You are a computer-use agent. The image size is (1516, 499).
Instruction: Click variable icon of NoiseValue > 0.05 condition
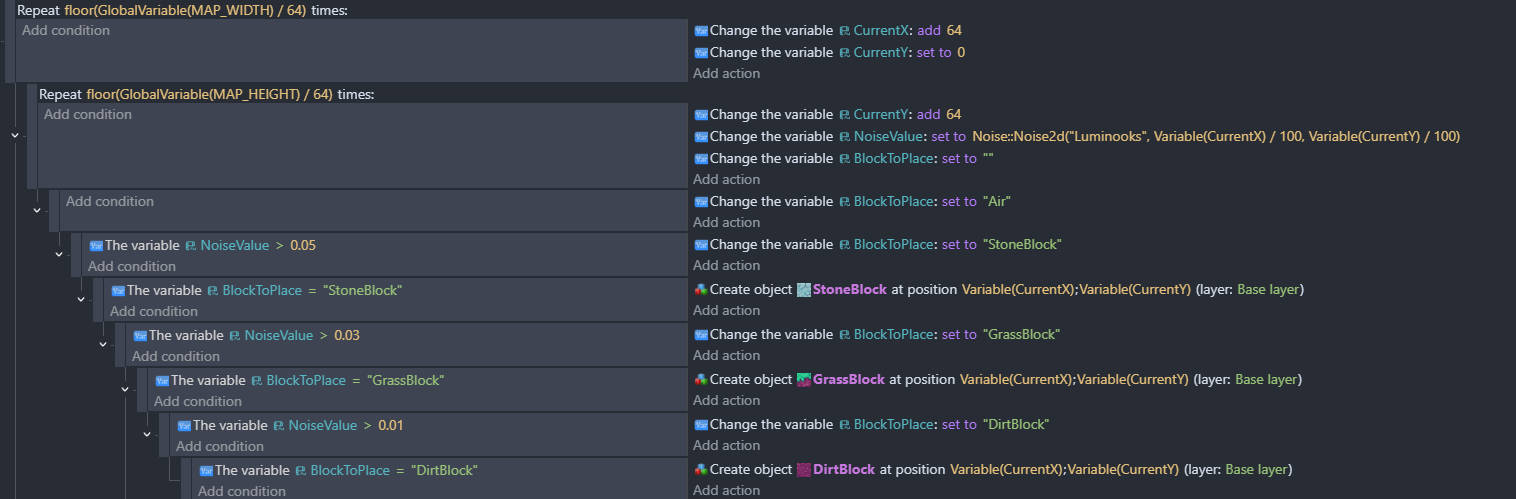tap(96, 245)
